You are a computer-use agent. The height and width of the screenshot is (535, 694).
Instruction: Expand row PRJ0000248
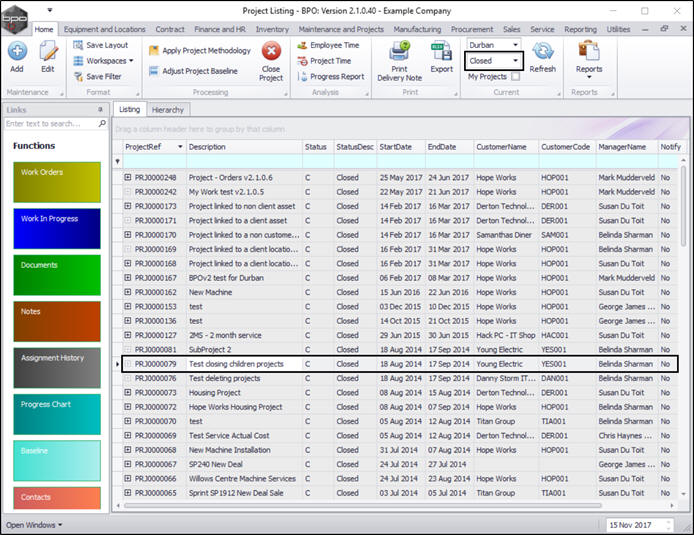tap(128, 178)
